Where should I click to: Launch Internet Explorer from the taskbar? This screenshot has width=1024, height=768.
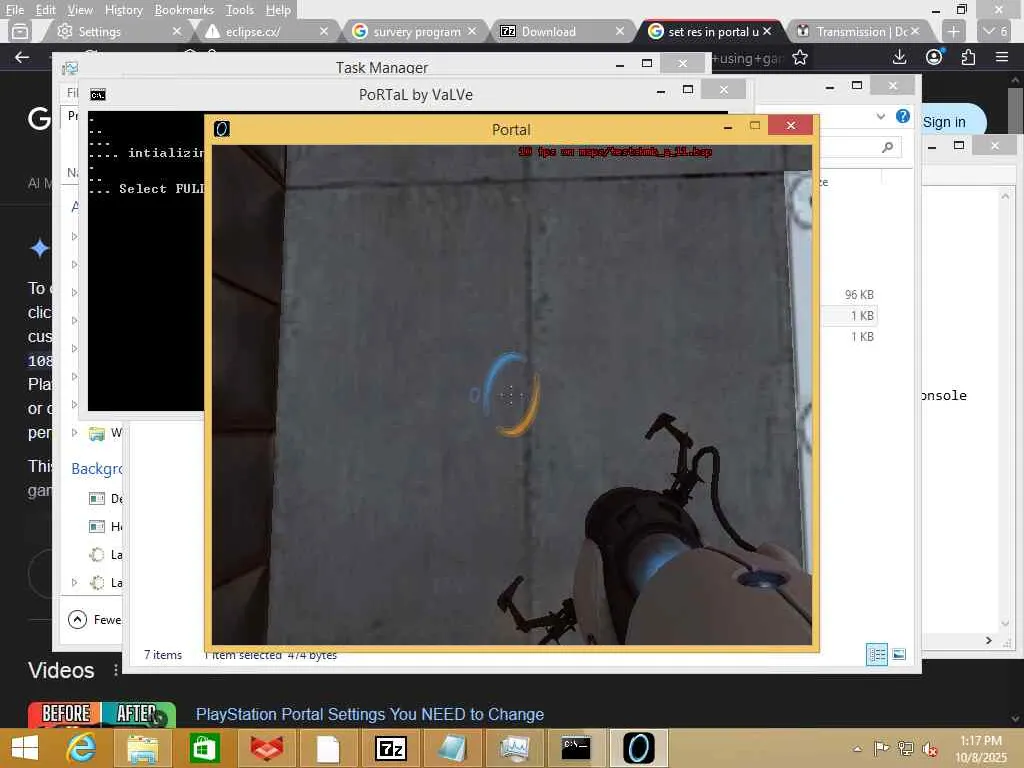pyautogui.click(x=82, y=748)
